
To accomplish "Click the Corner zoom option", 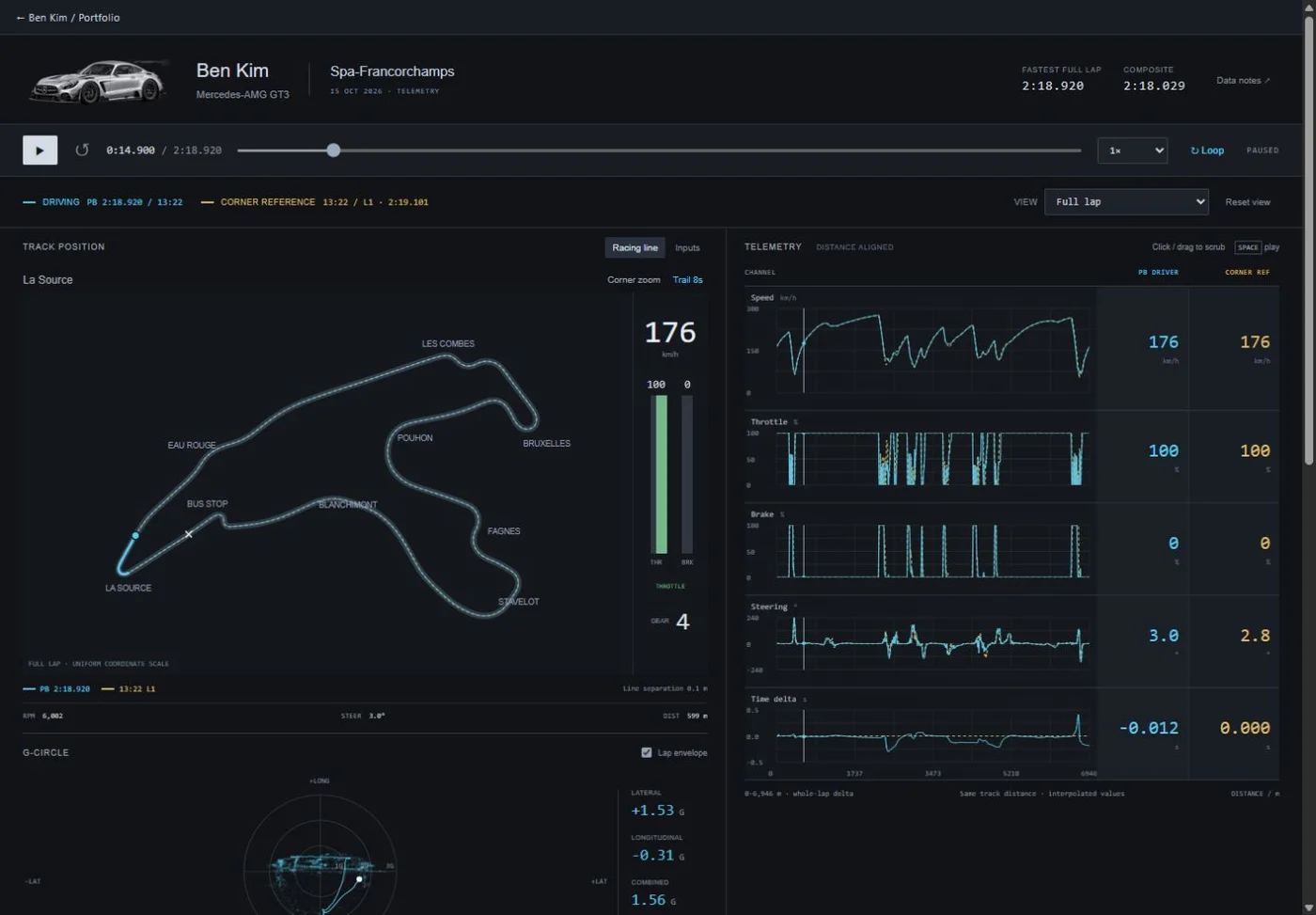I will coord(634,280).
